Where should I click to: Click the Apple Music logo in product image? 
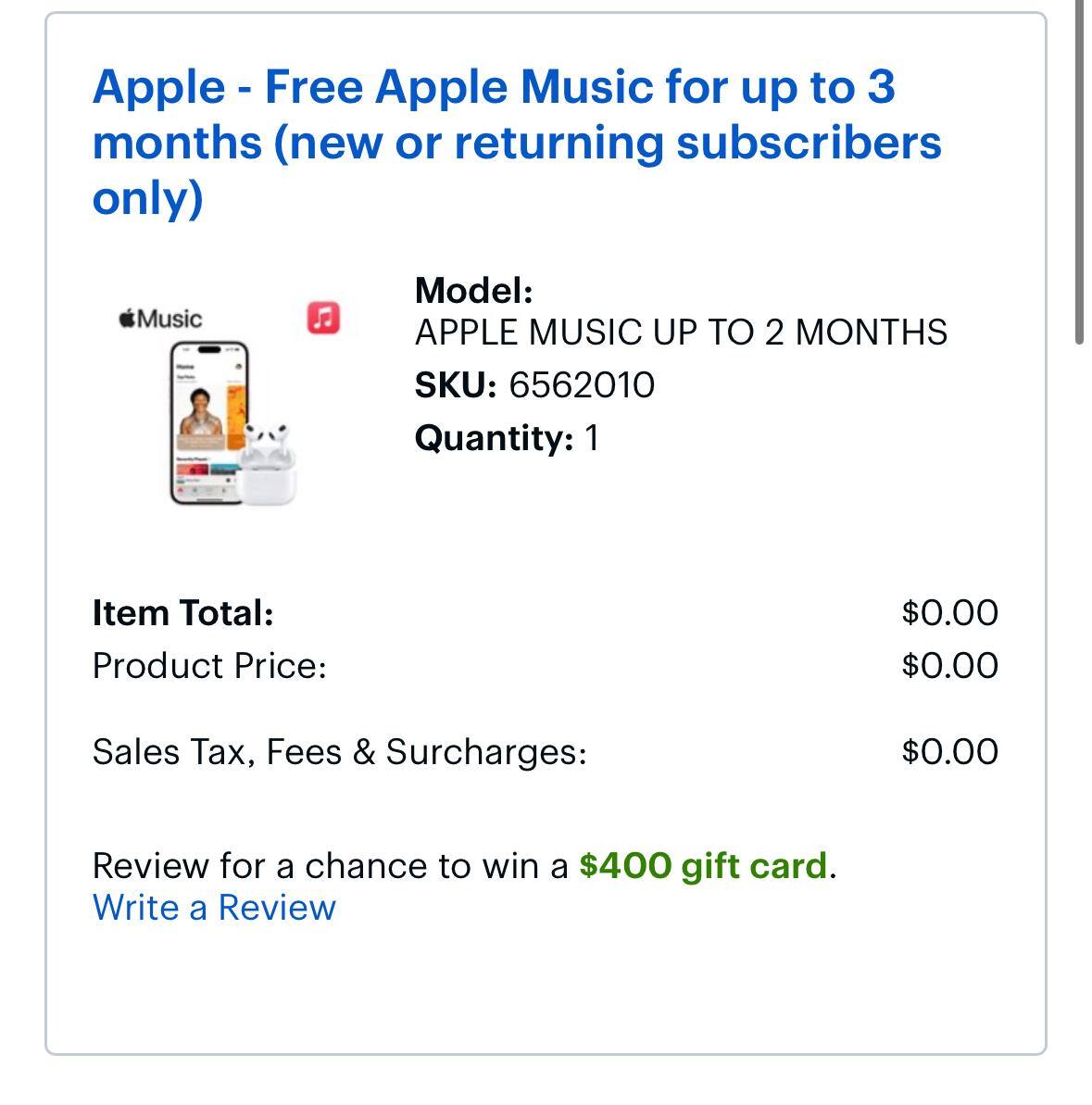click(161, 319)
